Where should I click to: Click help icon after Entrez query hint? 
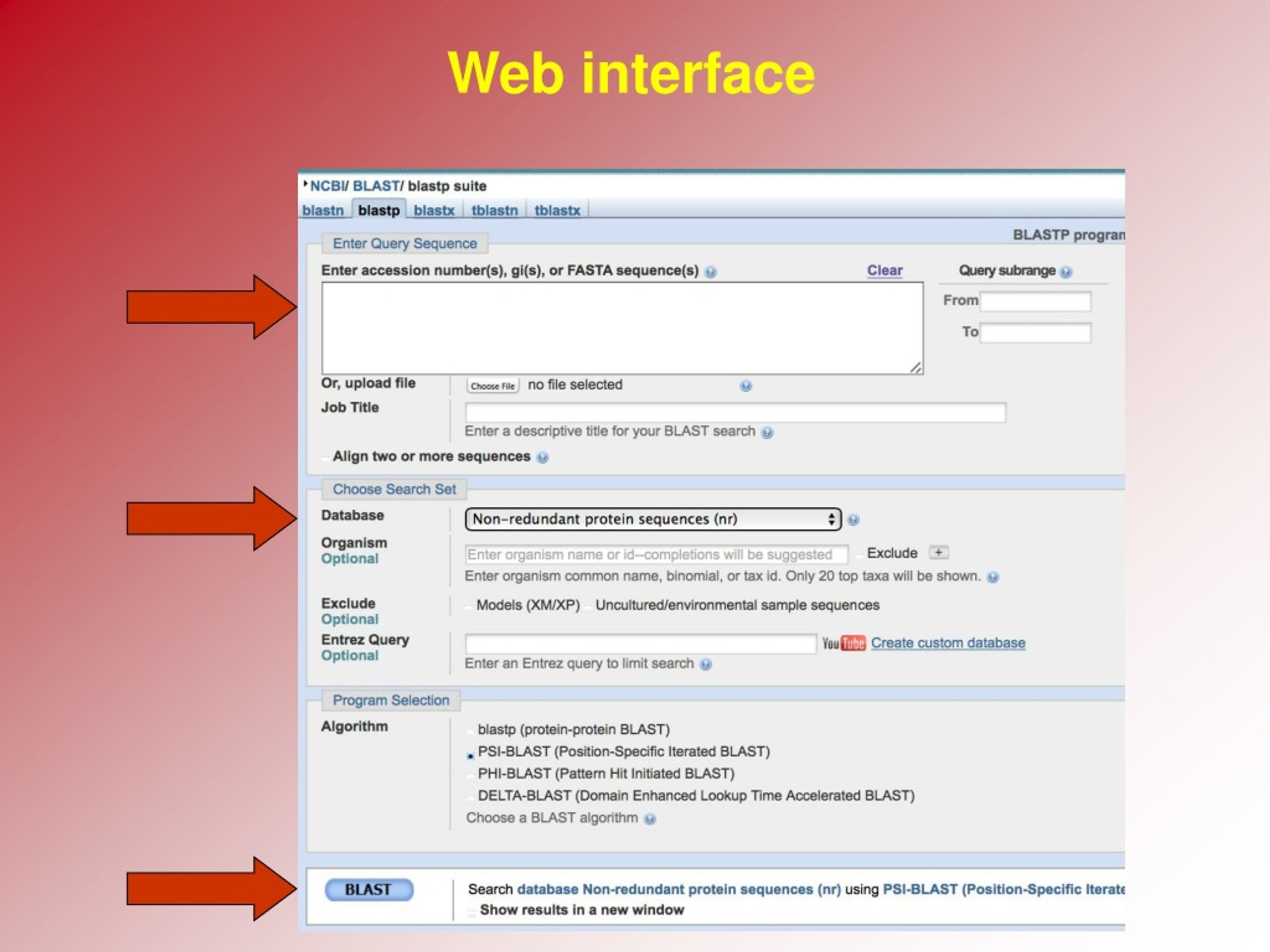coord(705,664)
